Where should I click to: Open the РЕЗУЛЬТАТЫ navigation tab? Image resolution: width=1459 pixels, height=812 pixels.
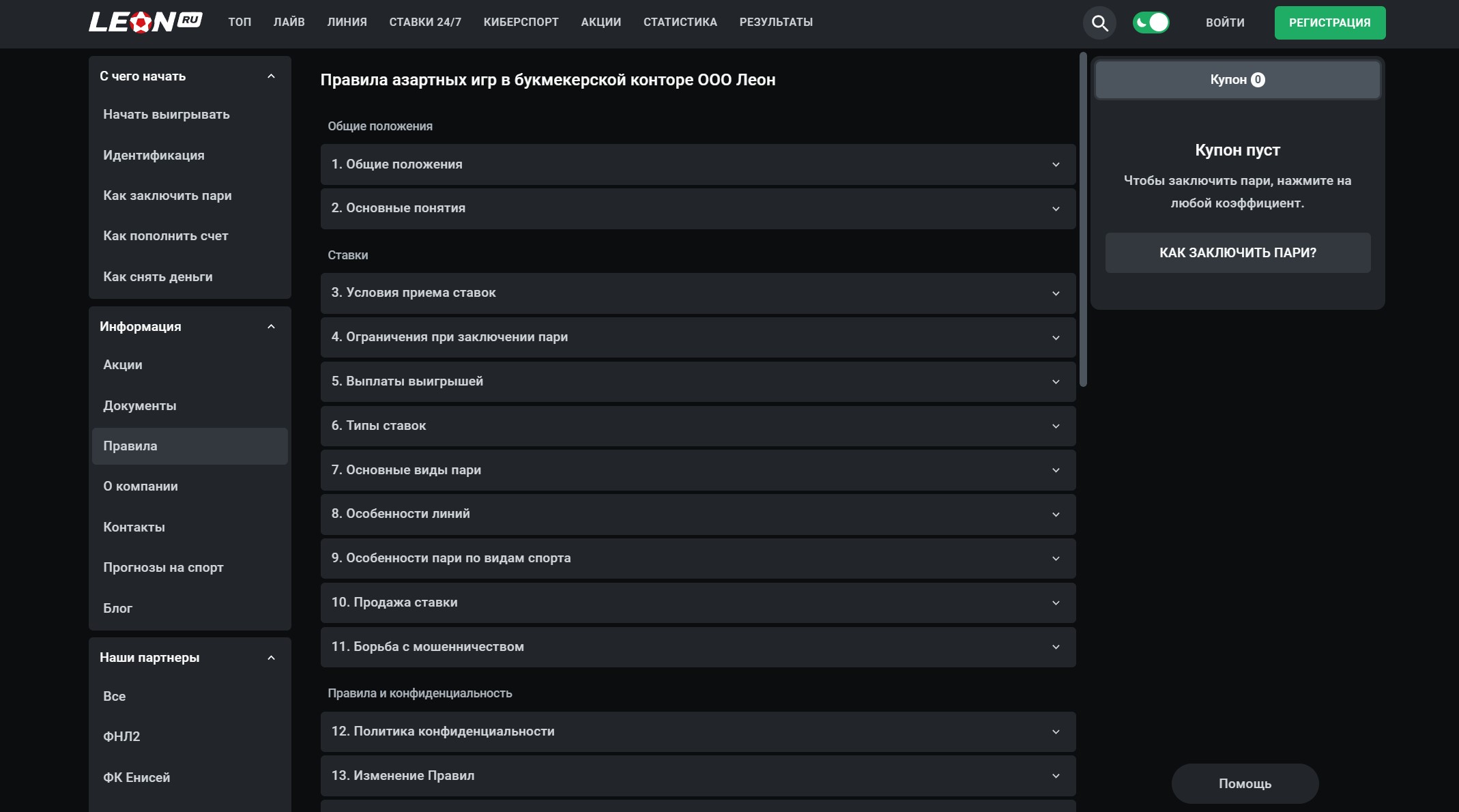tap(776, 22)
